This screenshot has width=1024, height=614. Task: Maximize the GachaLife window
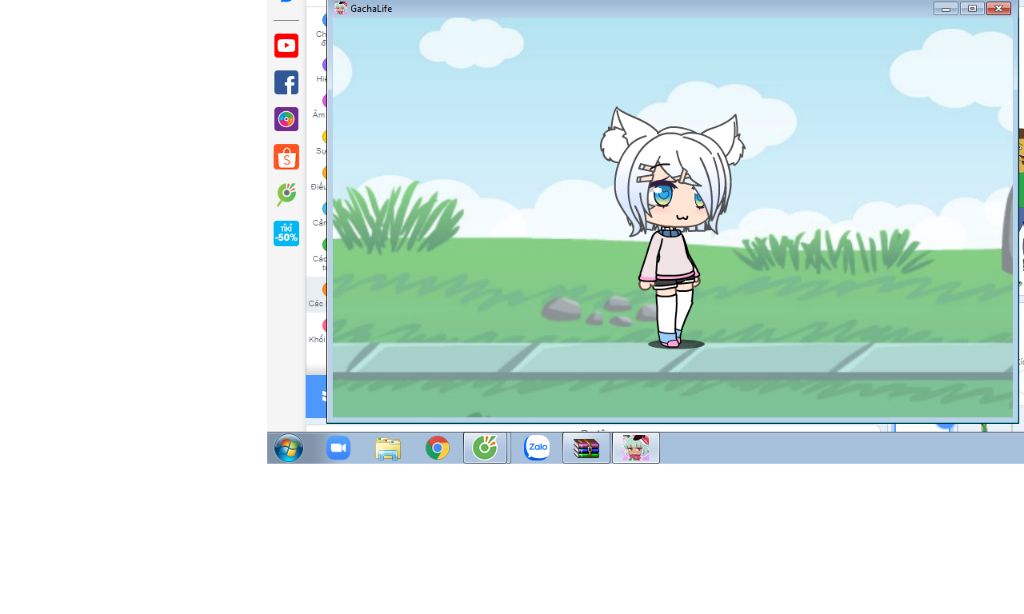972,8
